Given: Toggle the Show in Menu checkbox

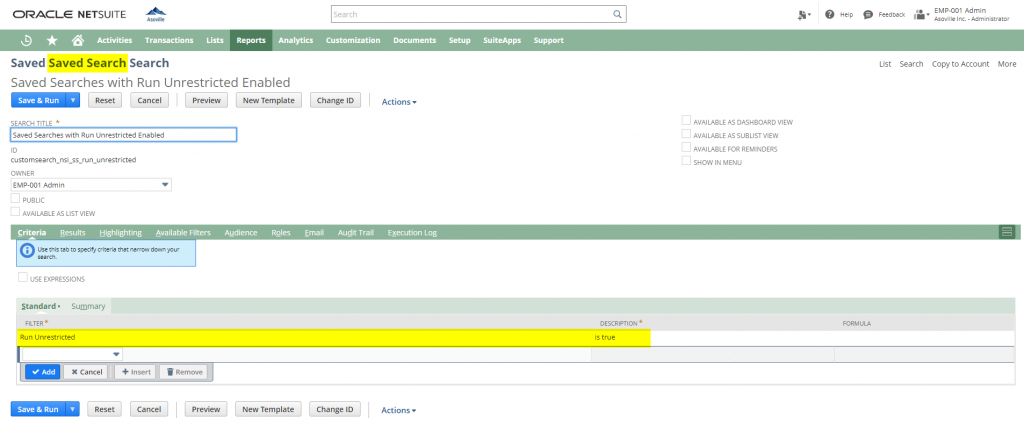Looking at the screenshot, I should (x=686, y=161).
